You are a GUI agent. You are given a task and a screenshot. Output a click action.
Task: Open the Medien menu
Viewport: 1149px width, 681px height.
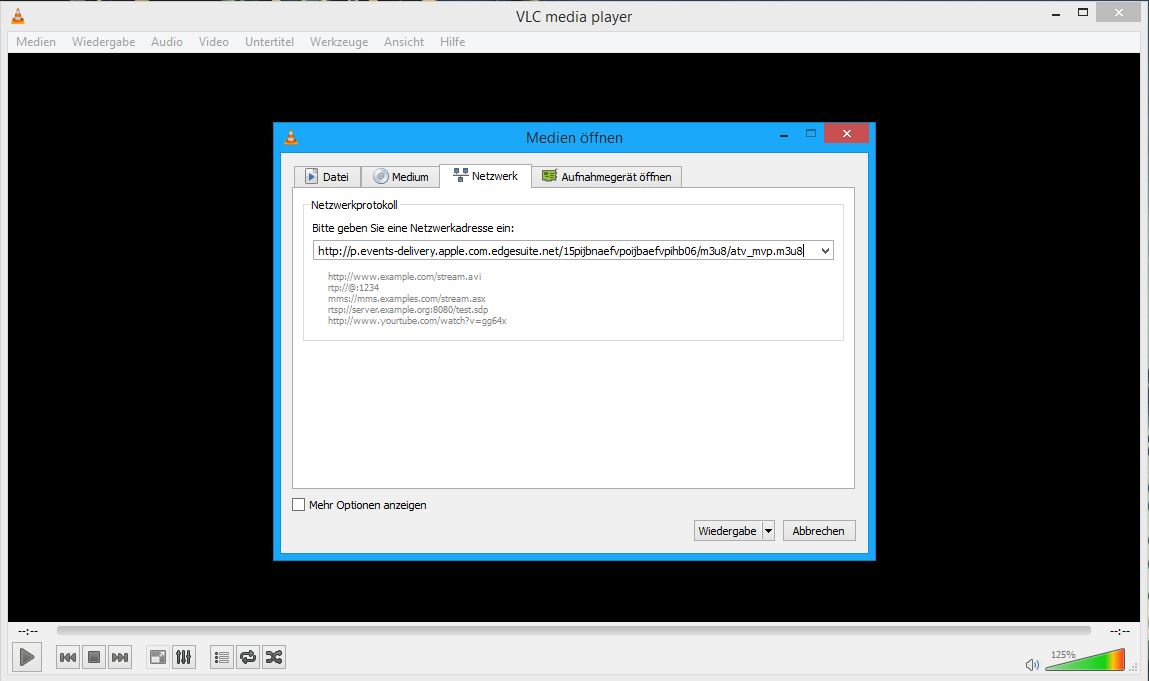(36, 42)
